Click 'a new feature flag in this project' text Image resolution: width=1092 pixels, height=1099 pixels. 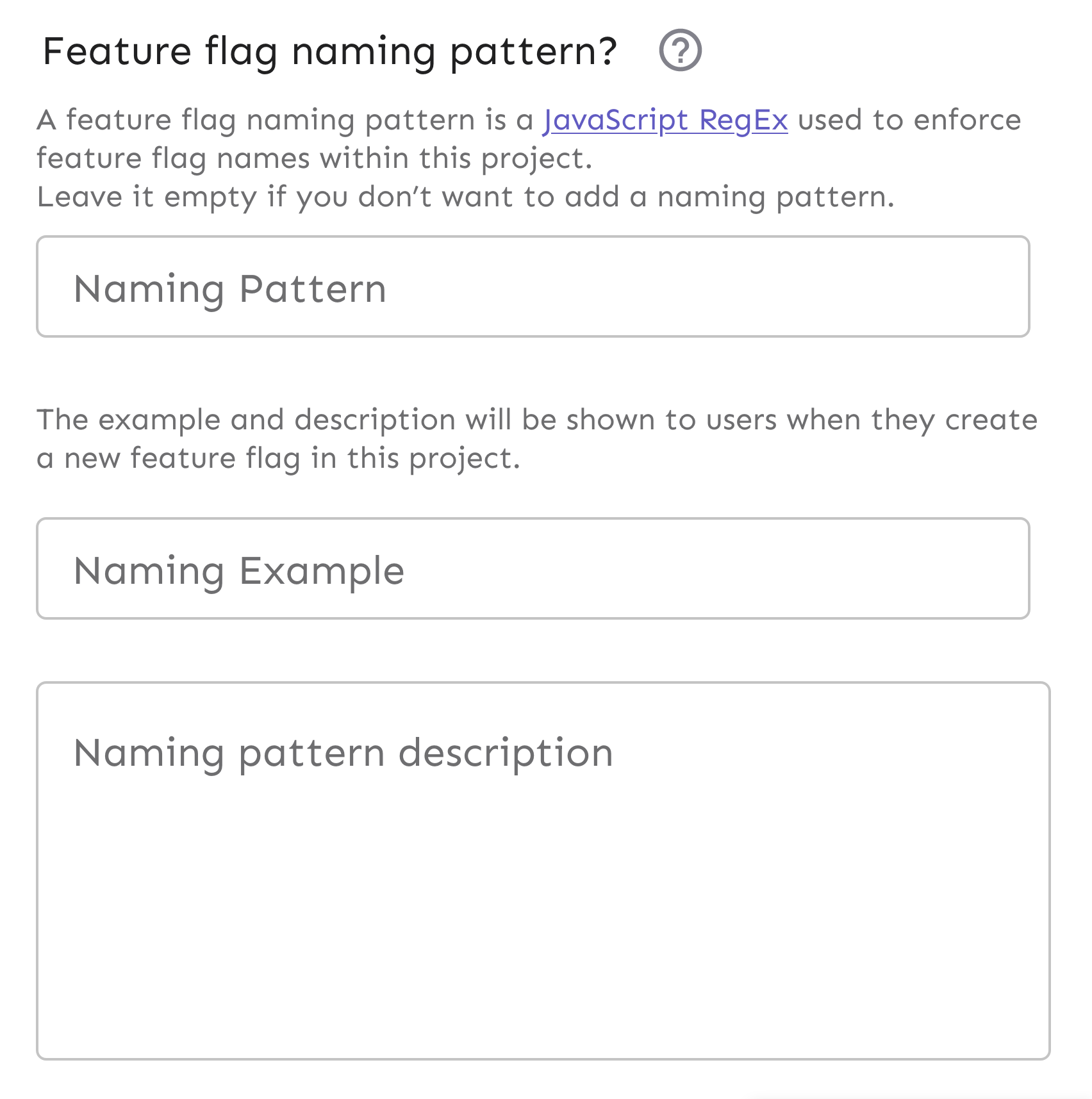coord(278,458)
